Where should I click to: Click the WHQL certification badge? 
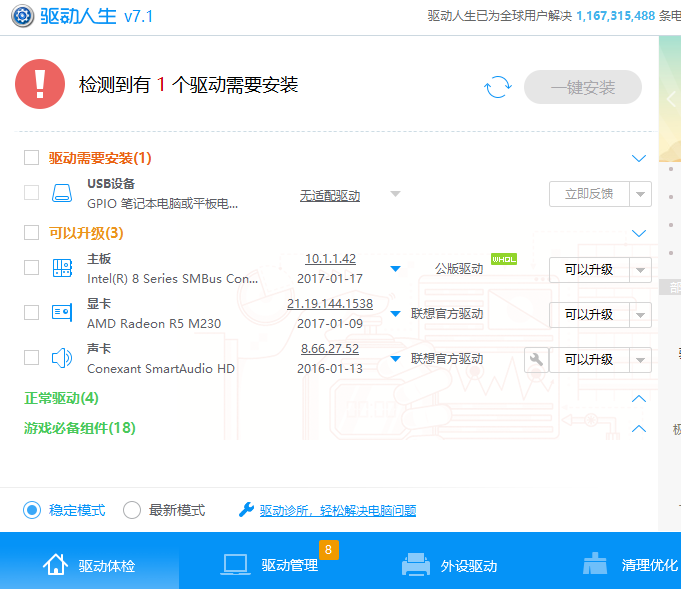point(504,259)
